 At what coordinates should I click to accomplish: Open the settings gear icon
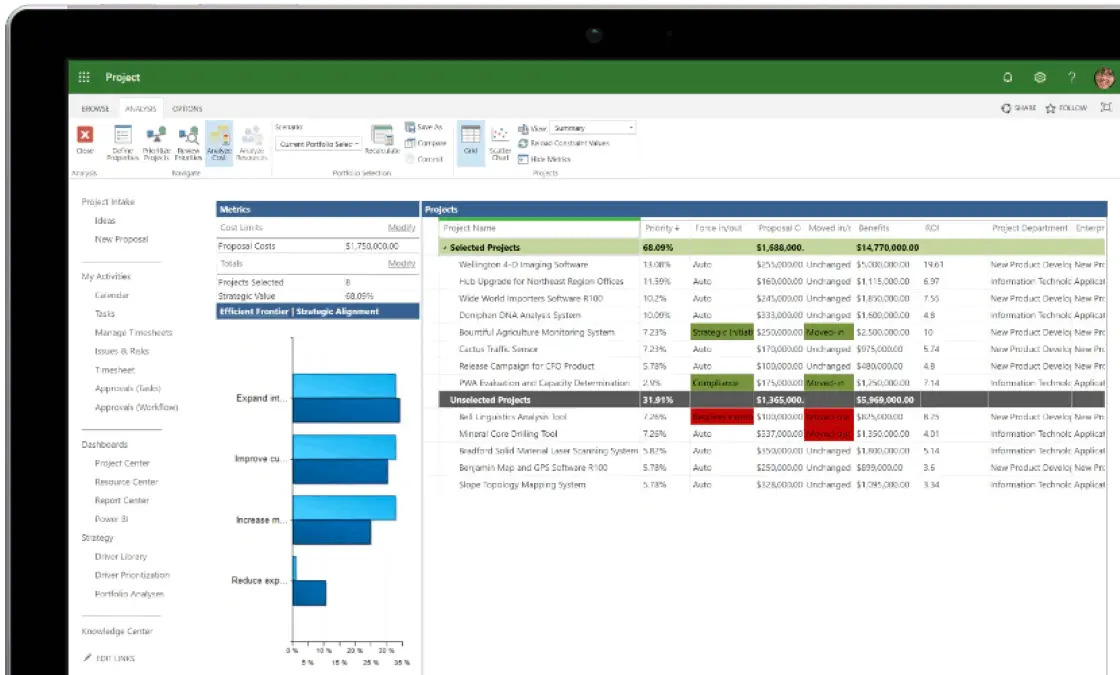coord(1040,77)
